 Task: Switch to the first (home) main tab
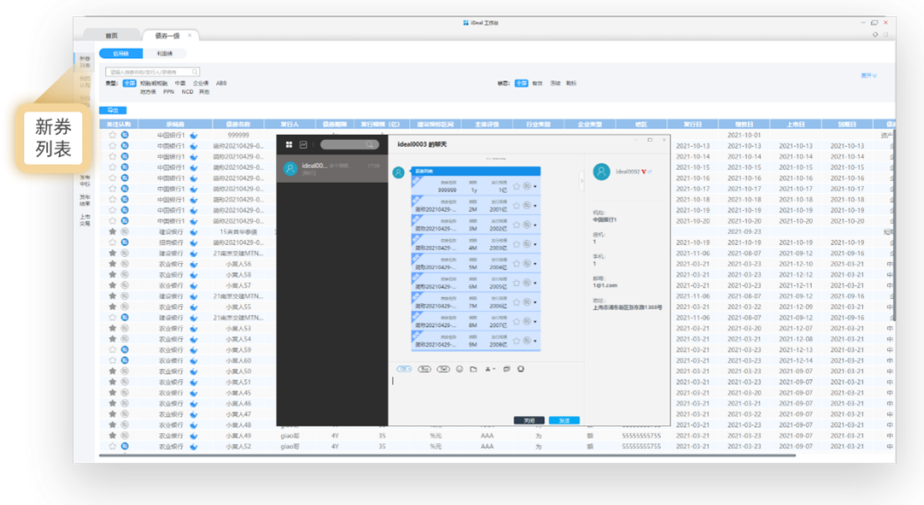[x=111, y=35]
